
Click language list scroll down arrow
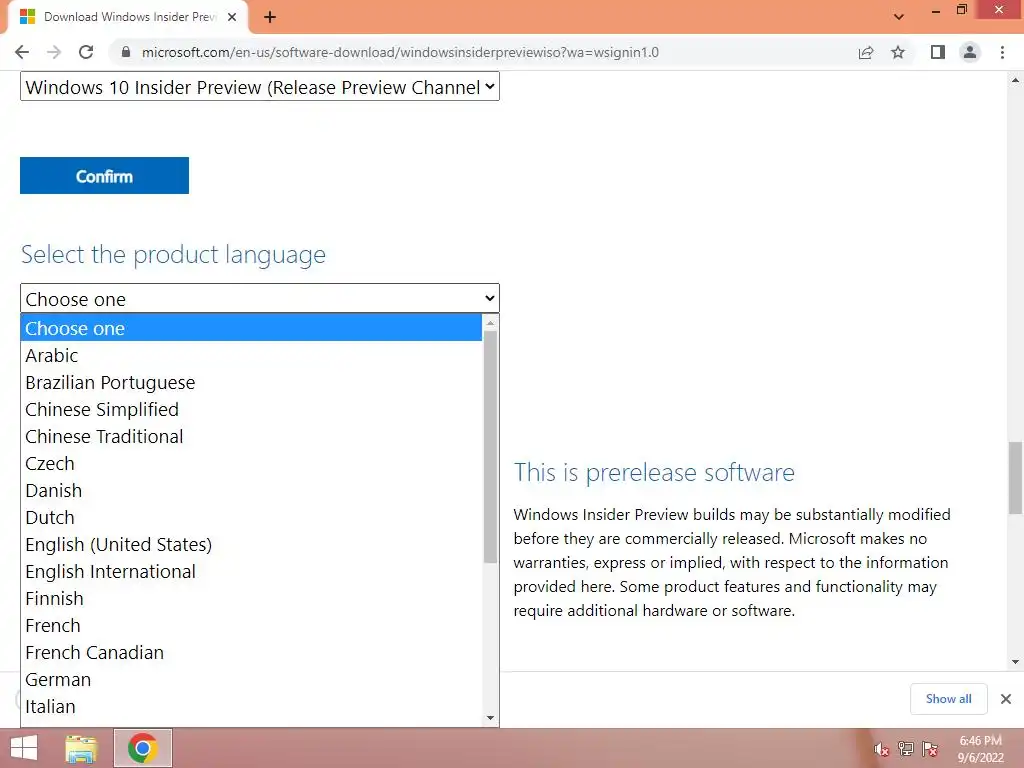pos(490,718)
